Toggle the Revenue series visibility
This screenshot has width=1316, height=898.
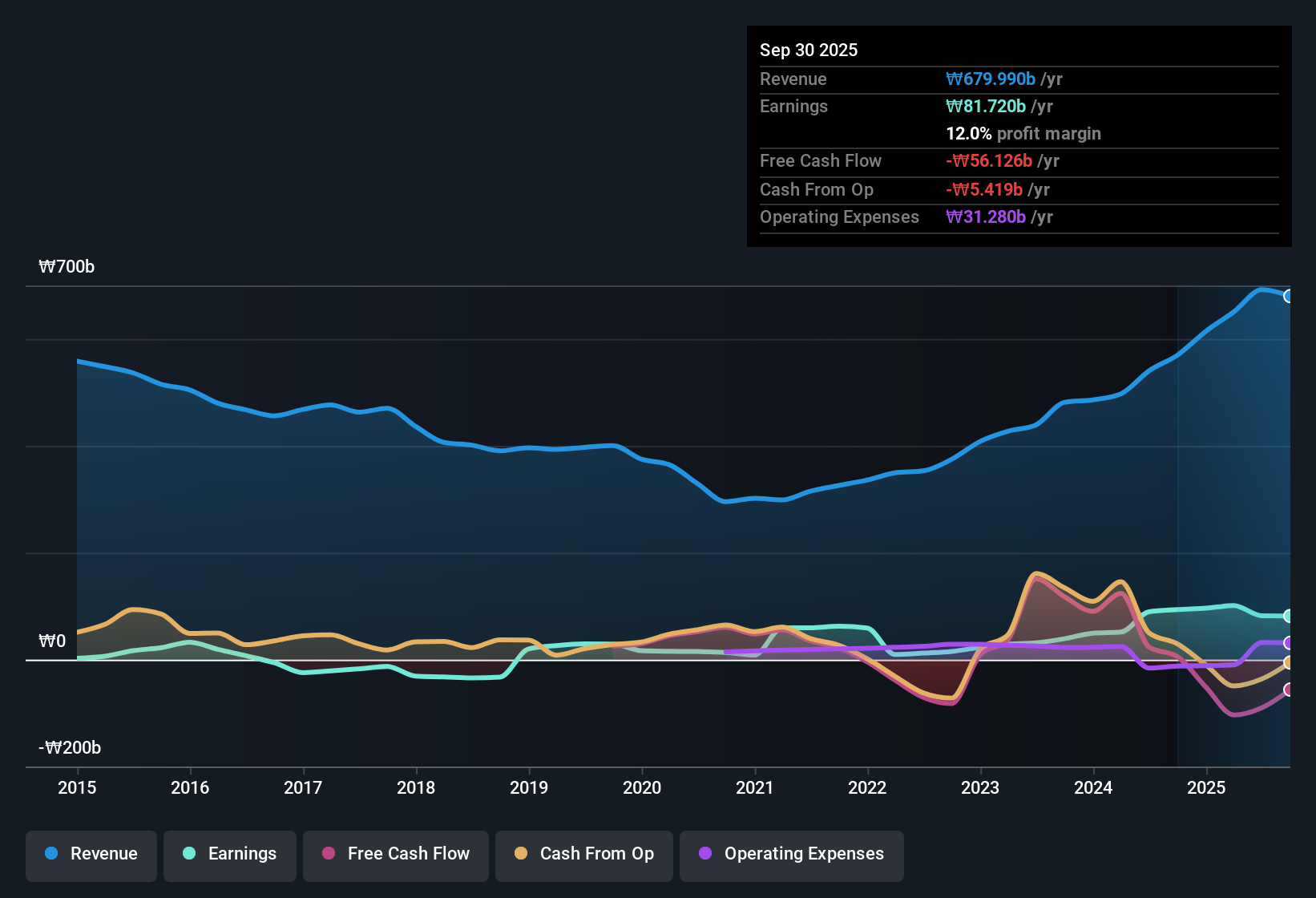(91, 854)
